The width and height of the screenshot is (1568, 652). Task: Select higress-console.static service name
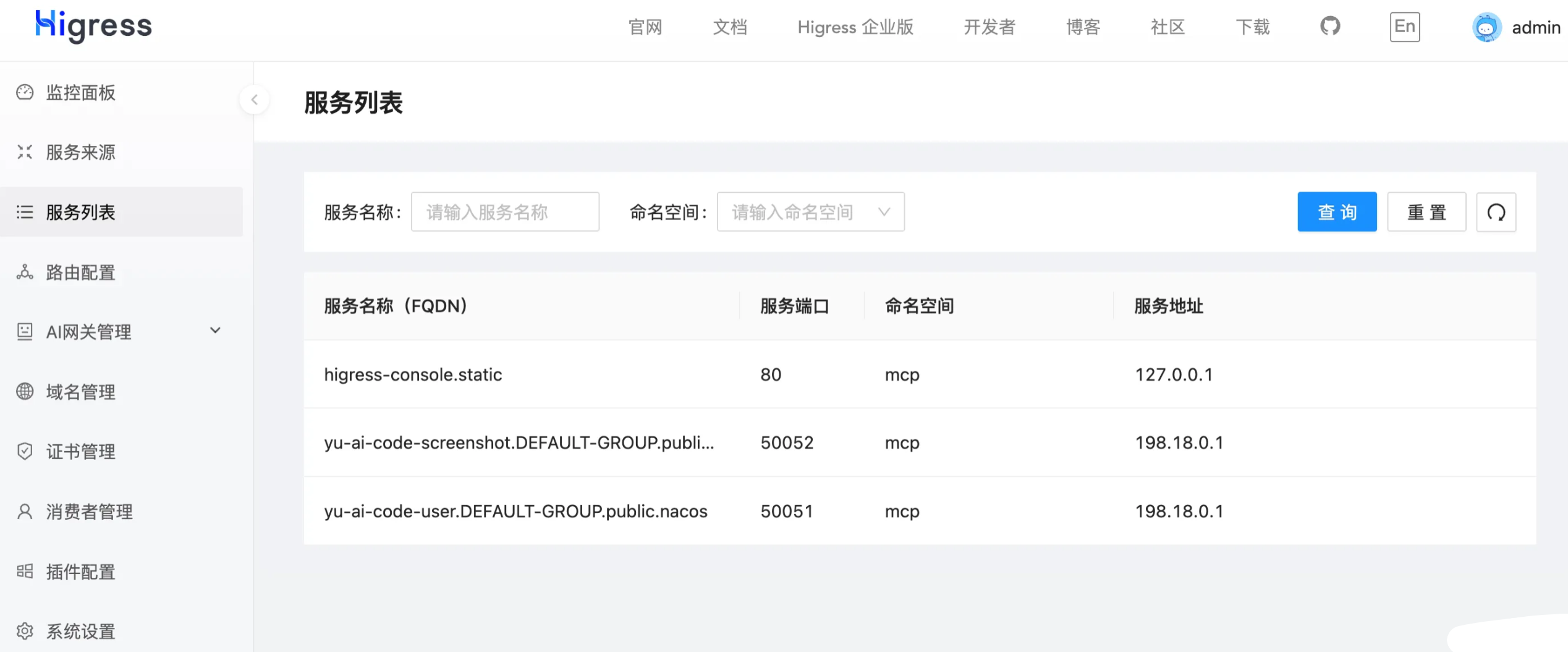coord(413,375)
